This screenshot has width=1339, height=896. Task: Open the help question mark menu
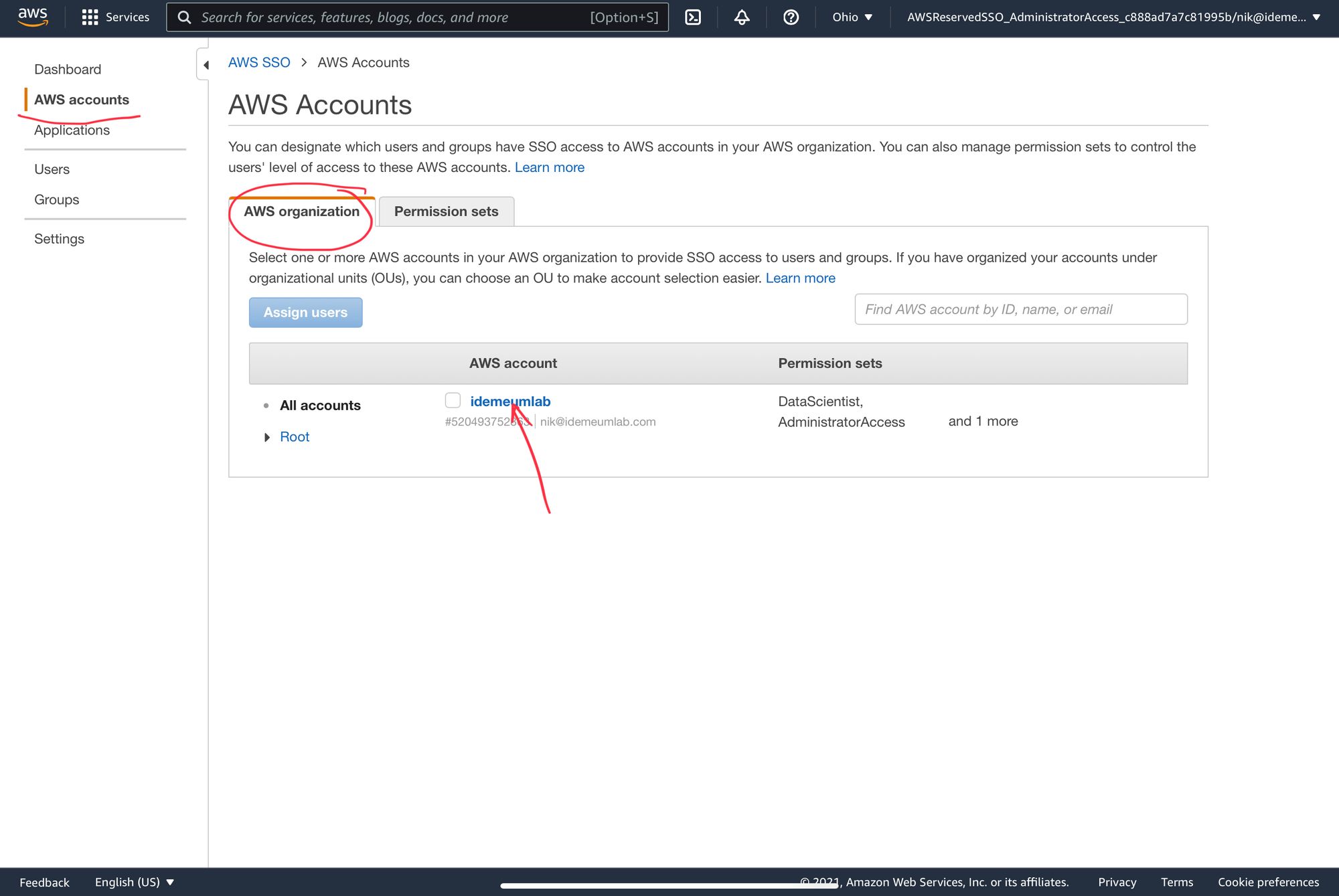[x=791, y=17]
